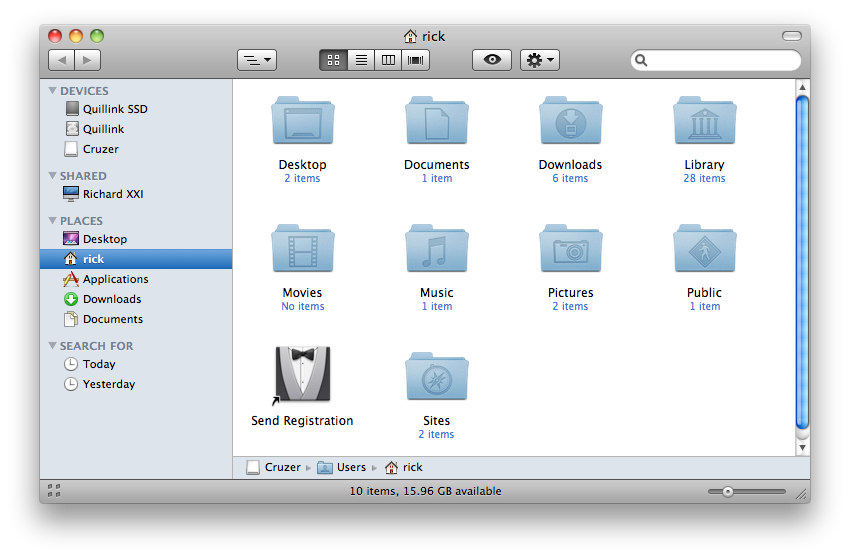Collapse the DEVICES section triangle
The width and height of the screenshot is (850, 558).
point(53,91)
